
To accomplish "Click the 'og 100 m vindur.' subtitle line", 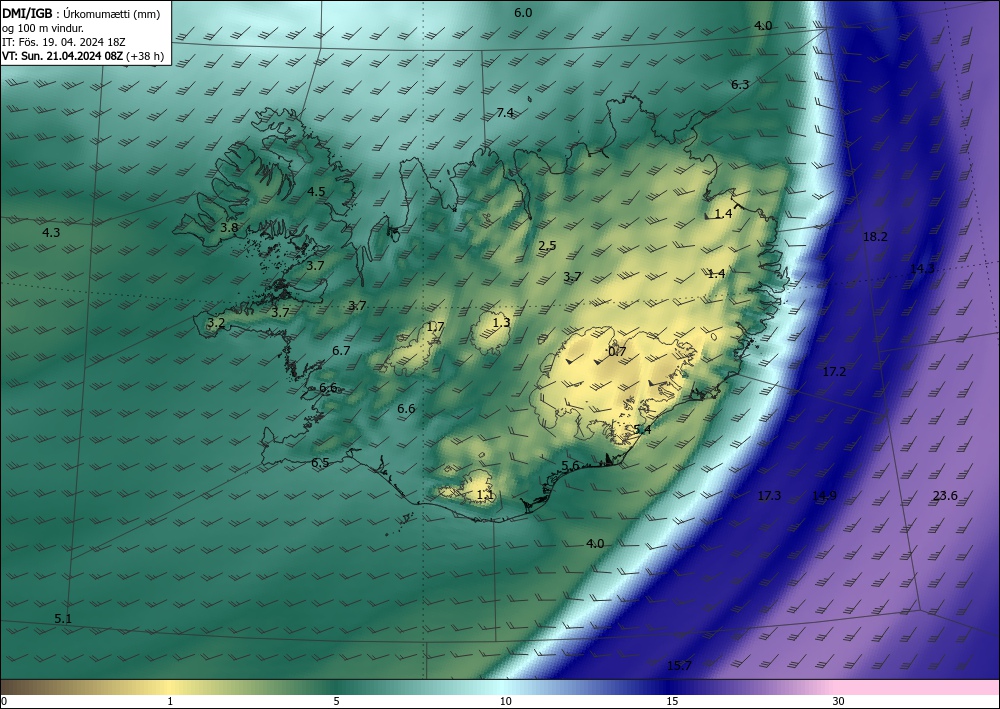I will click(x=43, y=28).
